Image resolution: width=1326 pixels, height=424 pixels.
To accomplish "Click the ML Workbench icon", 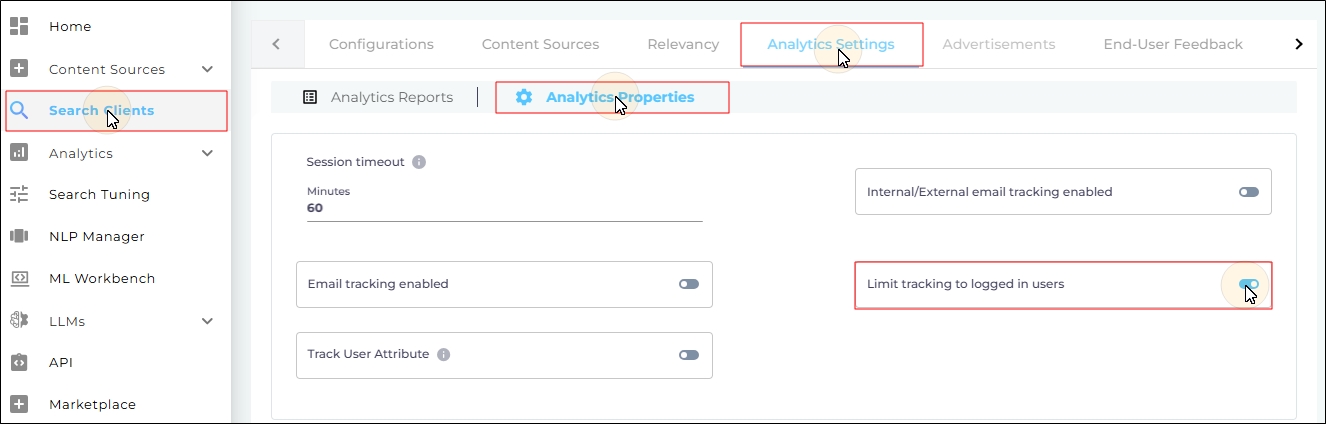I will click(x=19, y=278).
